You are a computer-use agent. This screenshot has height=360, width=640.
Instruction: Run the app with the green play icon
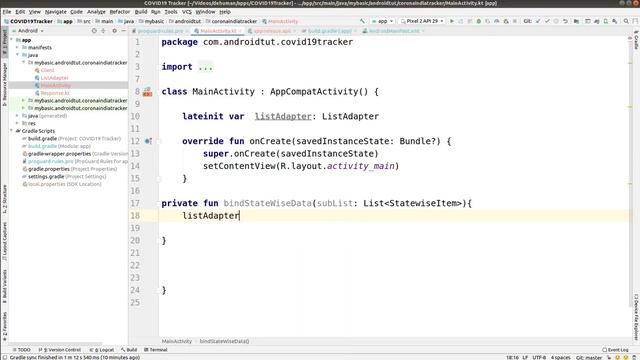click(452, 21)
